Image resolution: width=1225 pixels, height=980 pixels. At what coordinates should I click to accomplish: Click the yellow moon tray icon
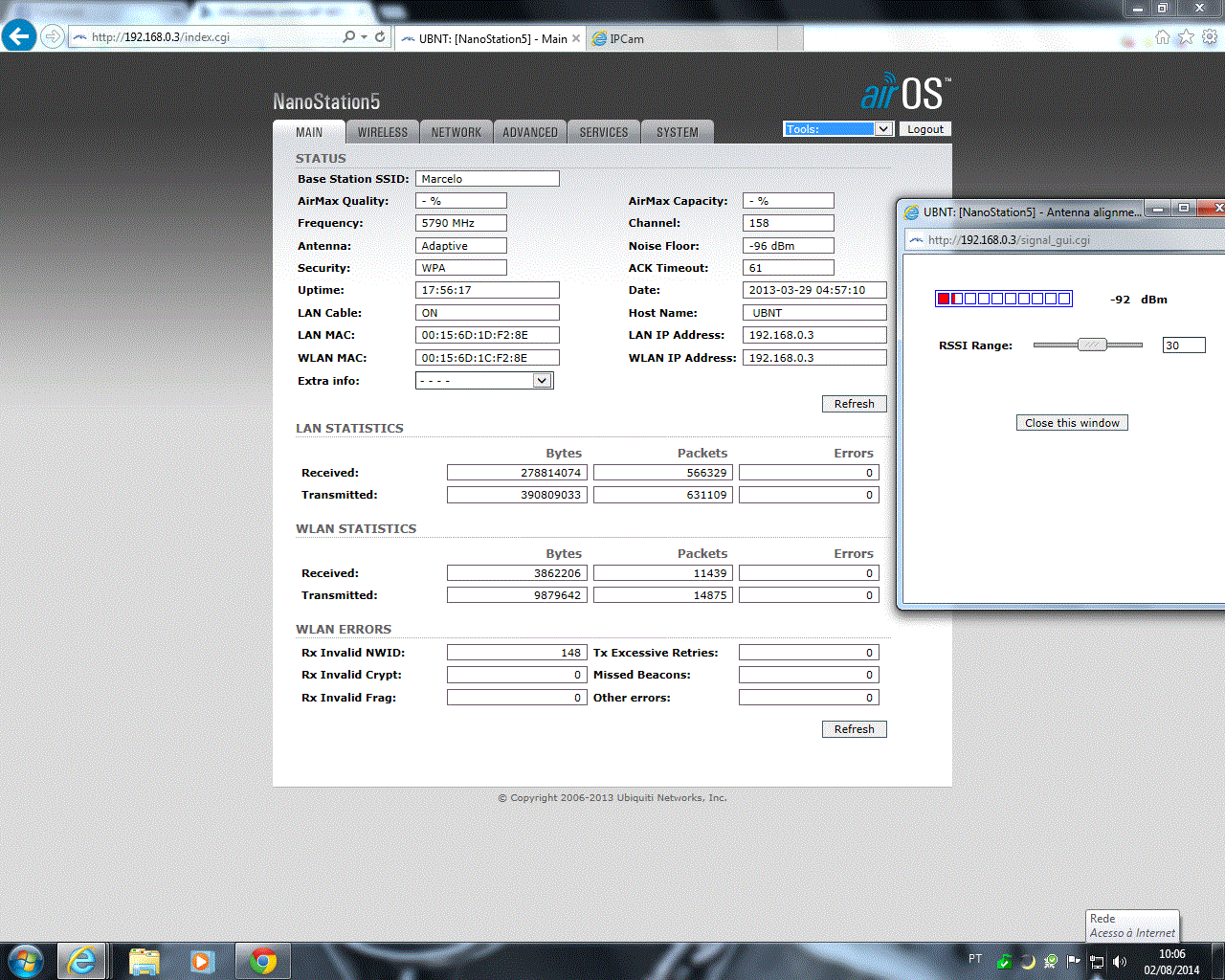[x=1027, y=962]
